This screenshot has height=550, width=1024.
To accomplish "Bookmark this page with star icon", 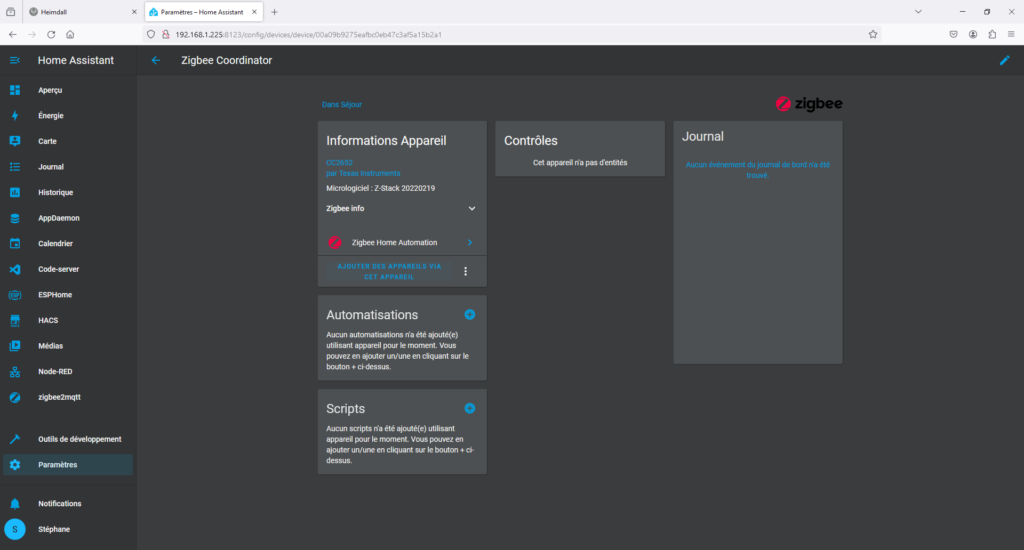I will pos(872,35).
